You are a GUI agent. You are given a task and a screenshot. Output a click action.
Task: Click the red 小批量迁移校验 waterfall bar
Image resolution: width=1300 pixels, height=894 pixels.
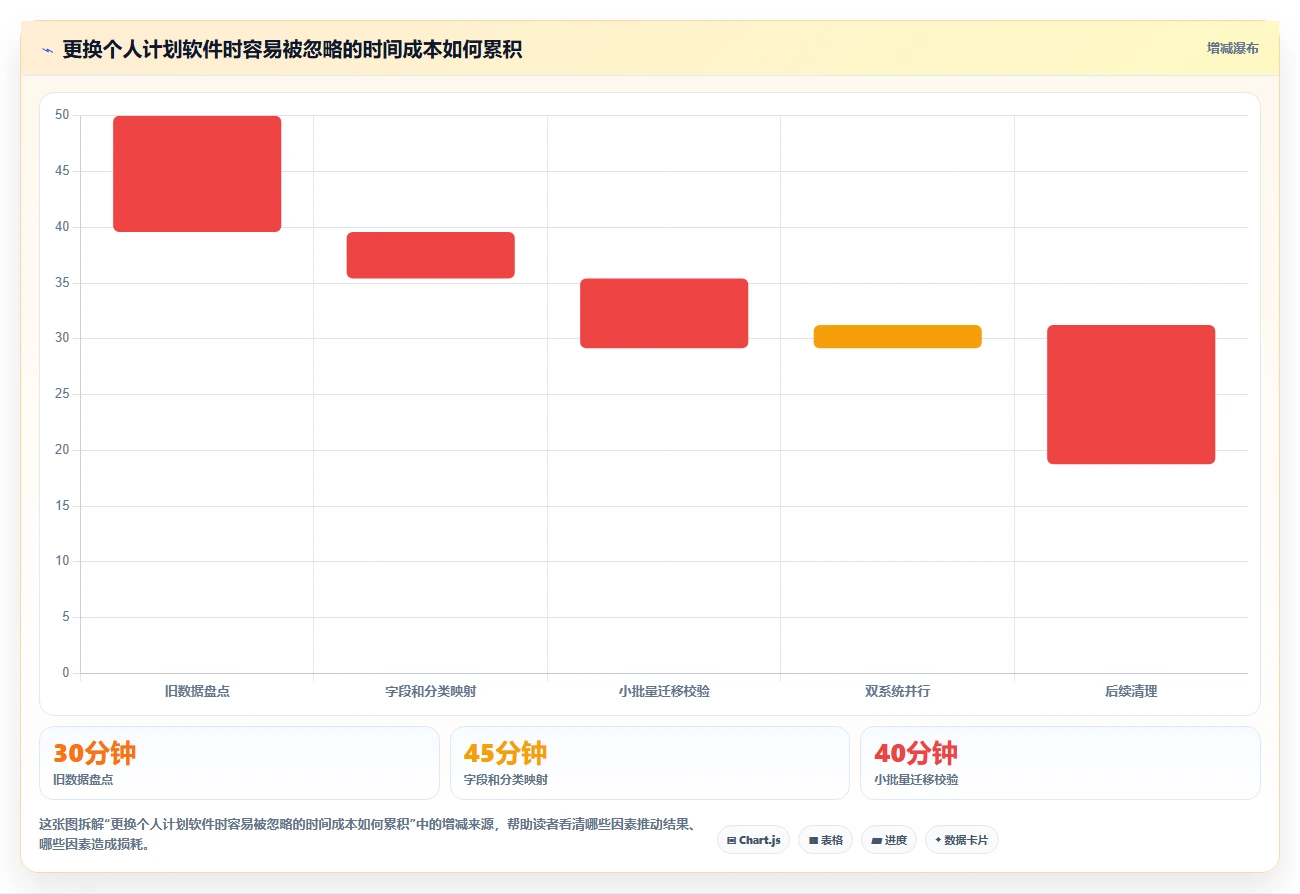664,313
